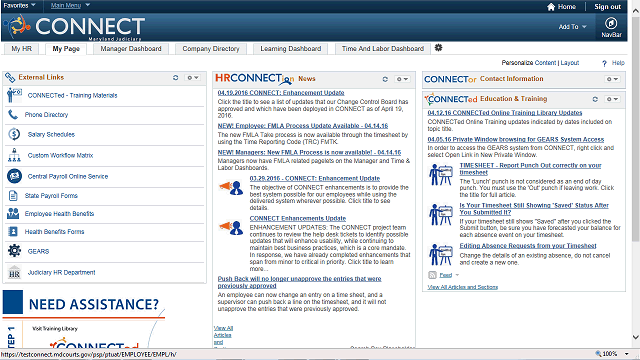Screen dimensions: 640x360
Task: Click the NEED ASSISTANCE banner image
Action: pos(84,318)
